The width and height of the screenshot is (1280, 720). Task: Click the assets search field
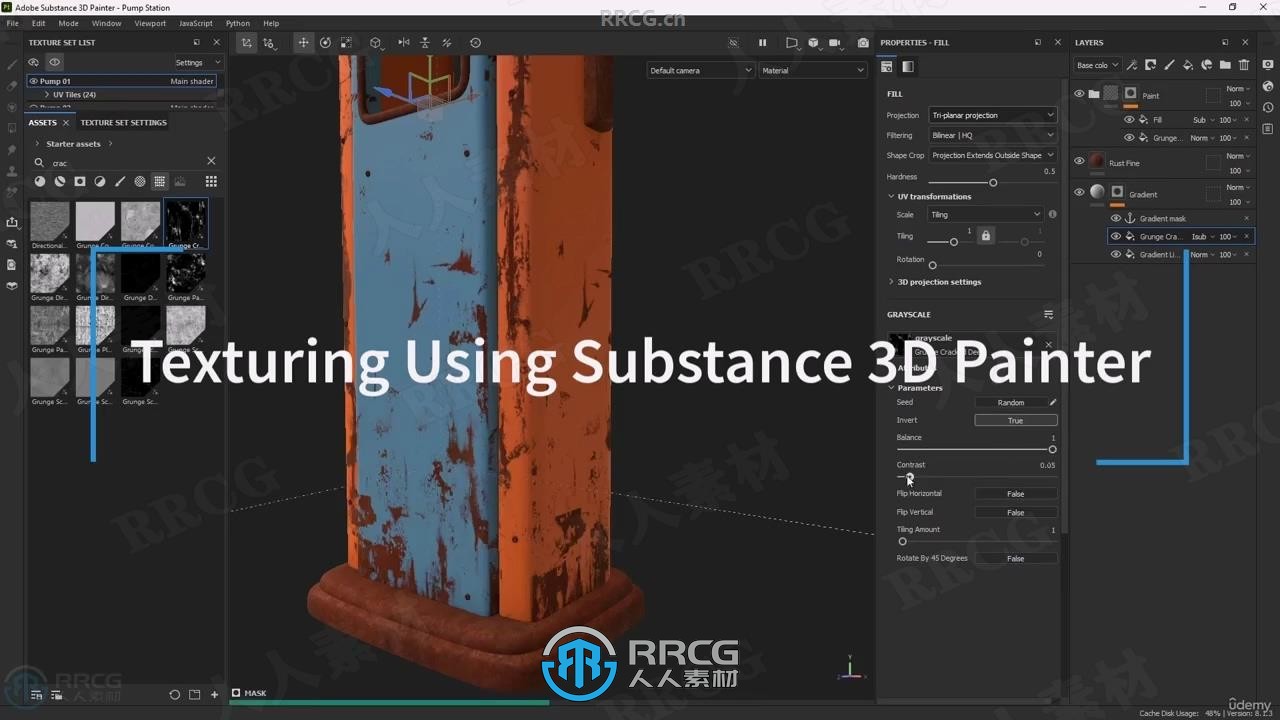125,162
